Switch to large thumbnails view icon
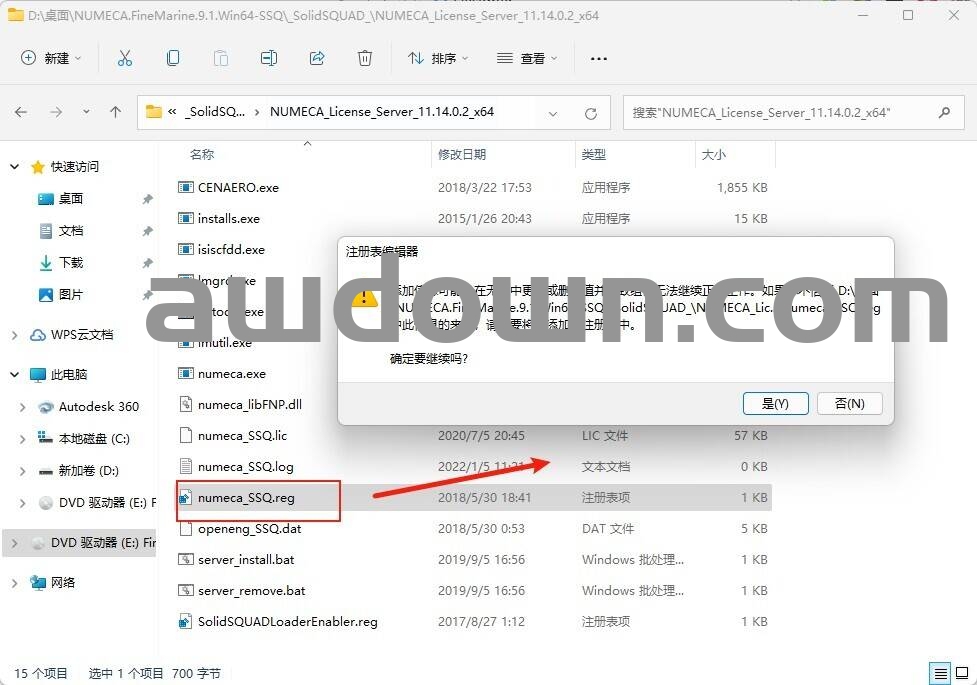The height and width of the screenshot is (685, 977). 962,673
